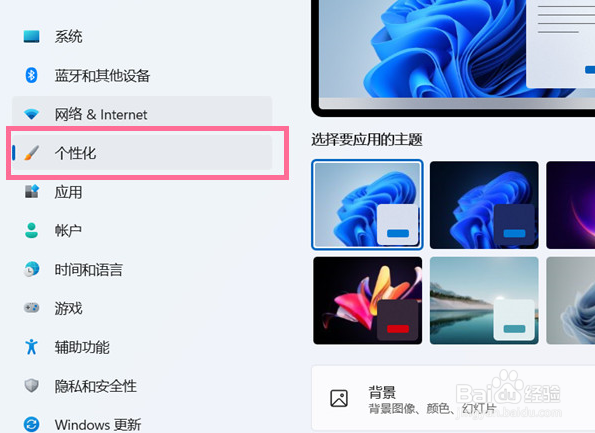Select the 时间和语言 globe clock icon

tap(31, 269)
